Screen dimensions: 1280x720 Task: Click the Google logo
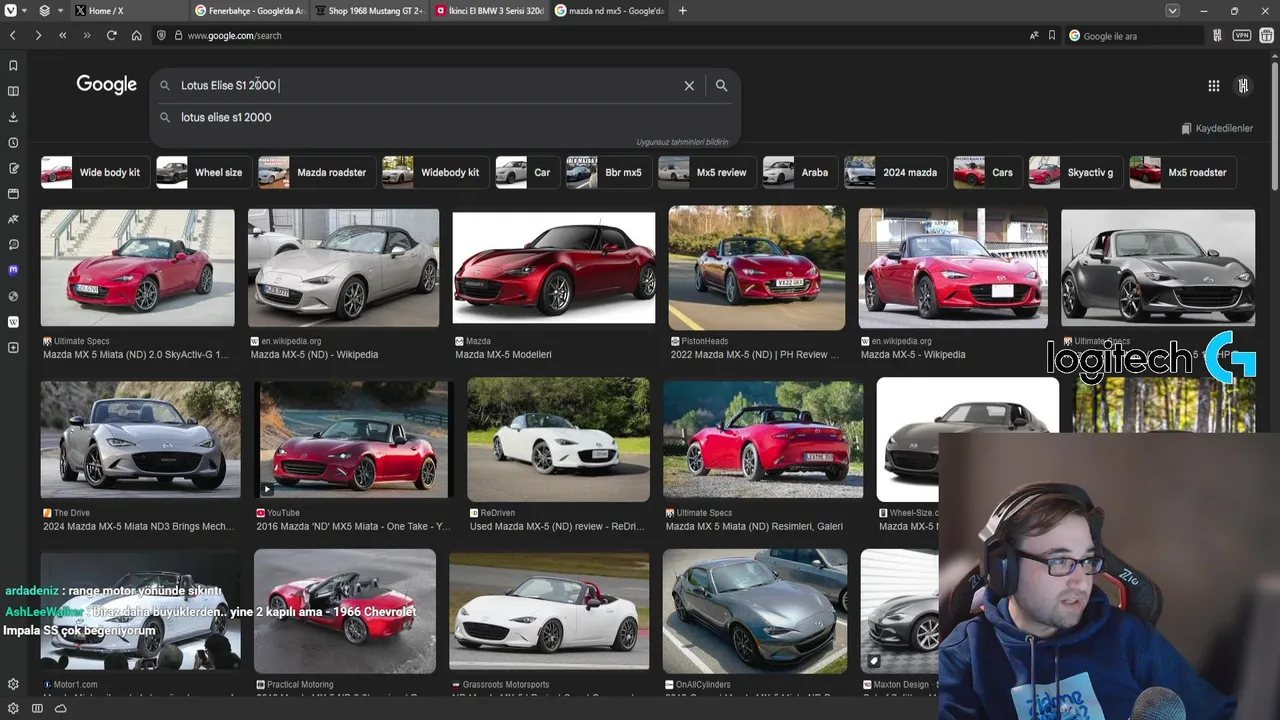[106, 85]
